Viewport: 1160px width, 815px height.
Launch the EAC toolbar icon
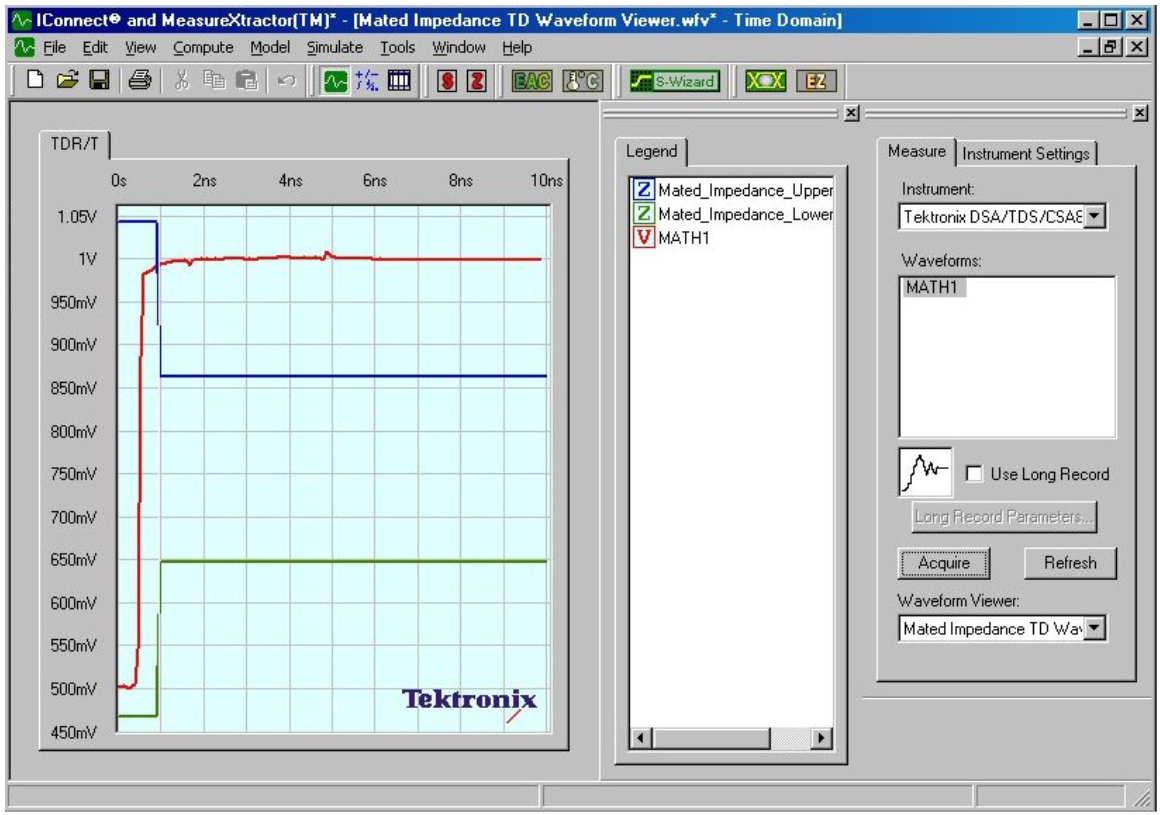[532, 81]
